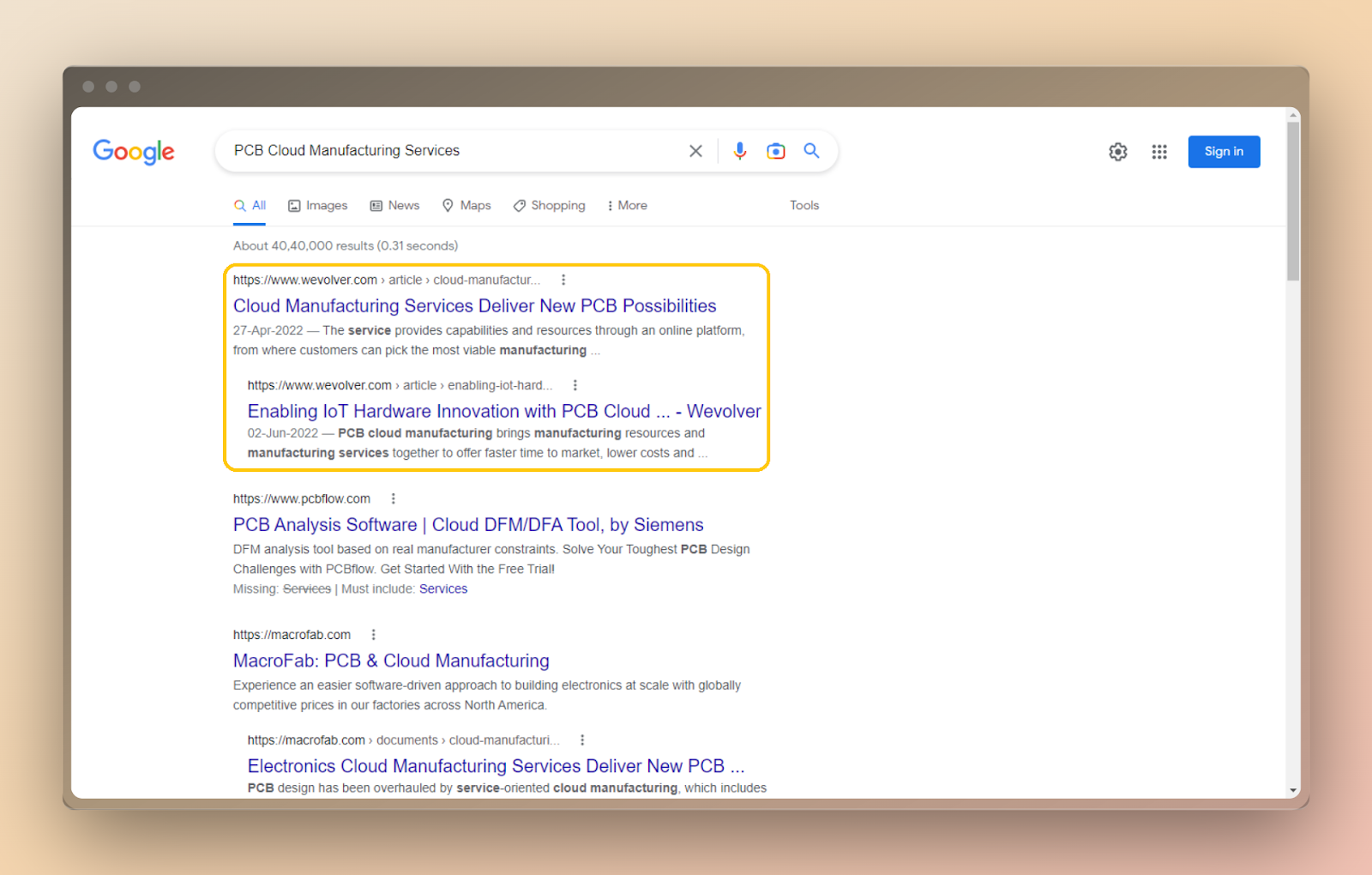Open the search Tools options

804,206
